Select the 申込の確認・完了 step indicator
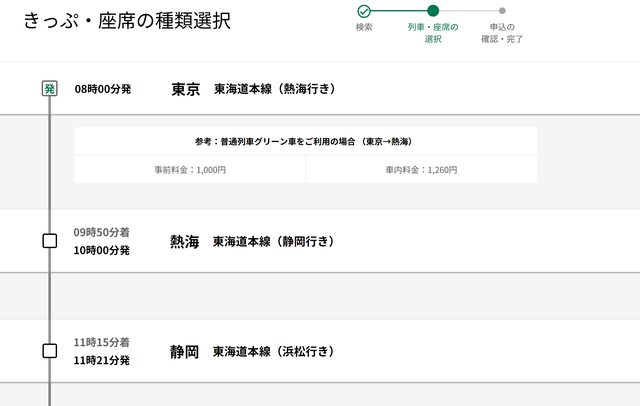640x406 pixels. (x=502, y=11)
